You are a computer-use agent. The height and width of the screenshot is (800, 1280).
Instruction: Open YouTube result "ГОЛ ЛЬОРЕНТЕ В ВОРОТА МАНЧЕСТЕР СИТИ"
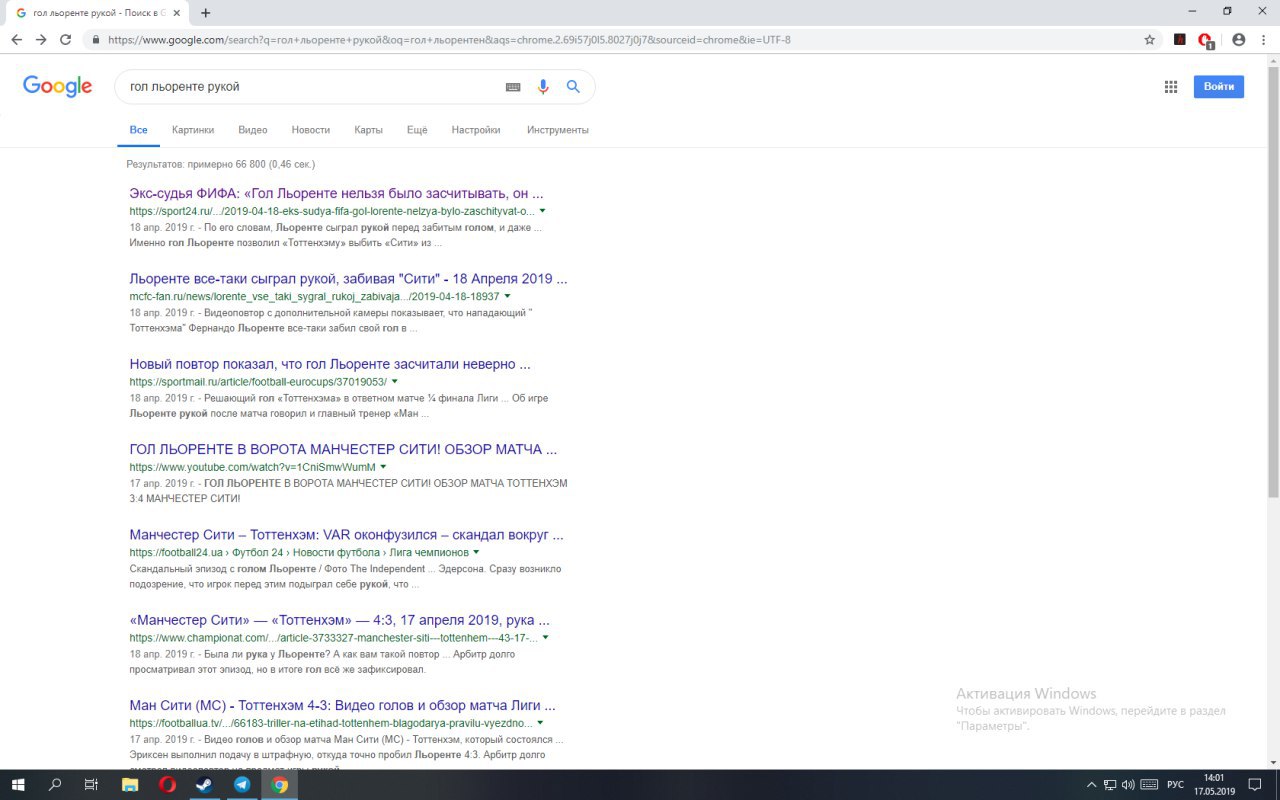(x=343, y=449)
